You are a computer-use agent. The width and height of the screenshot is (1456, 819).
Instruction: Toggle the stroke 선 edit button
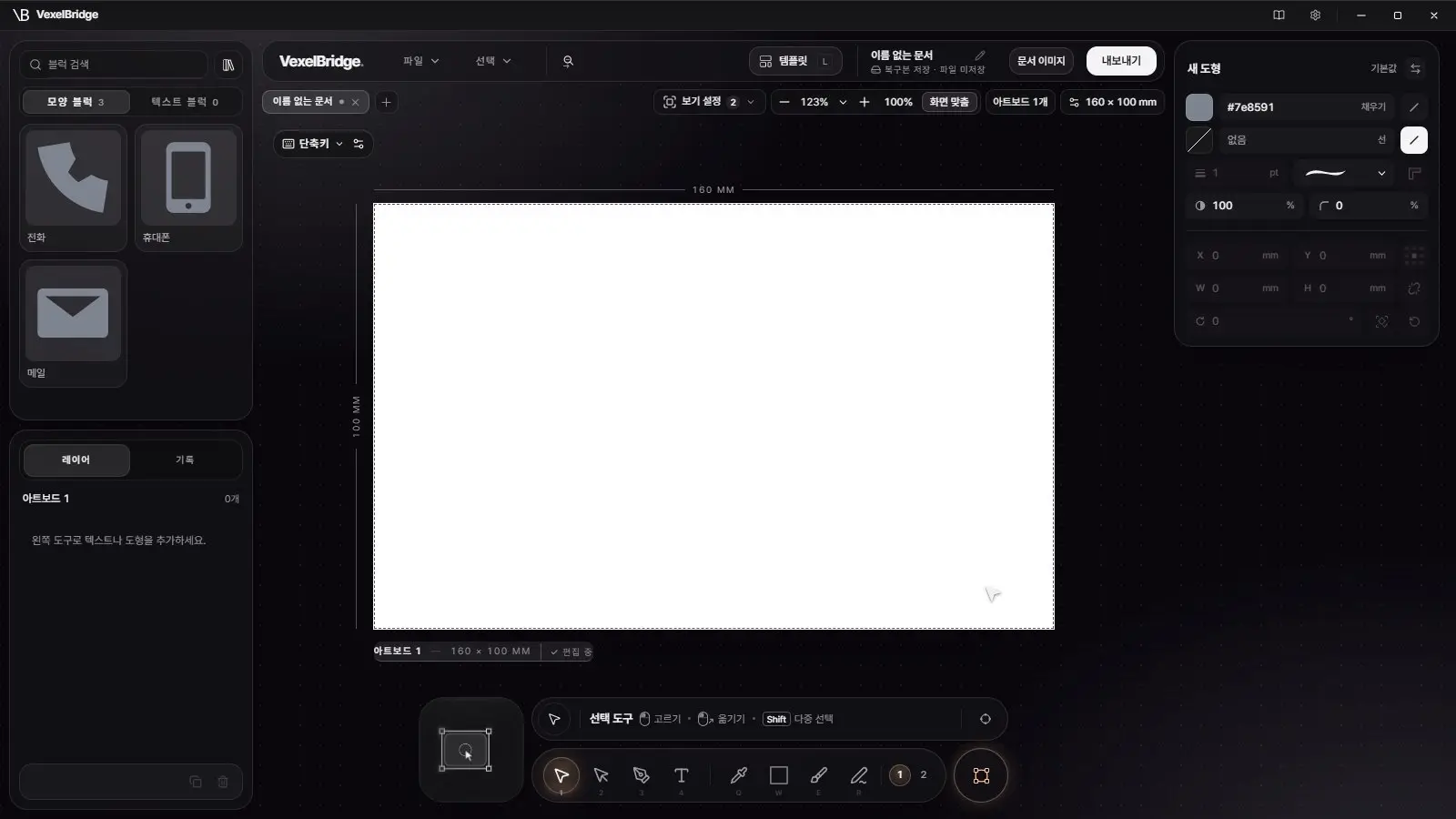tap(1413, 140)
